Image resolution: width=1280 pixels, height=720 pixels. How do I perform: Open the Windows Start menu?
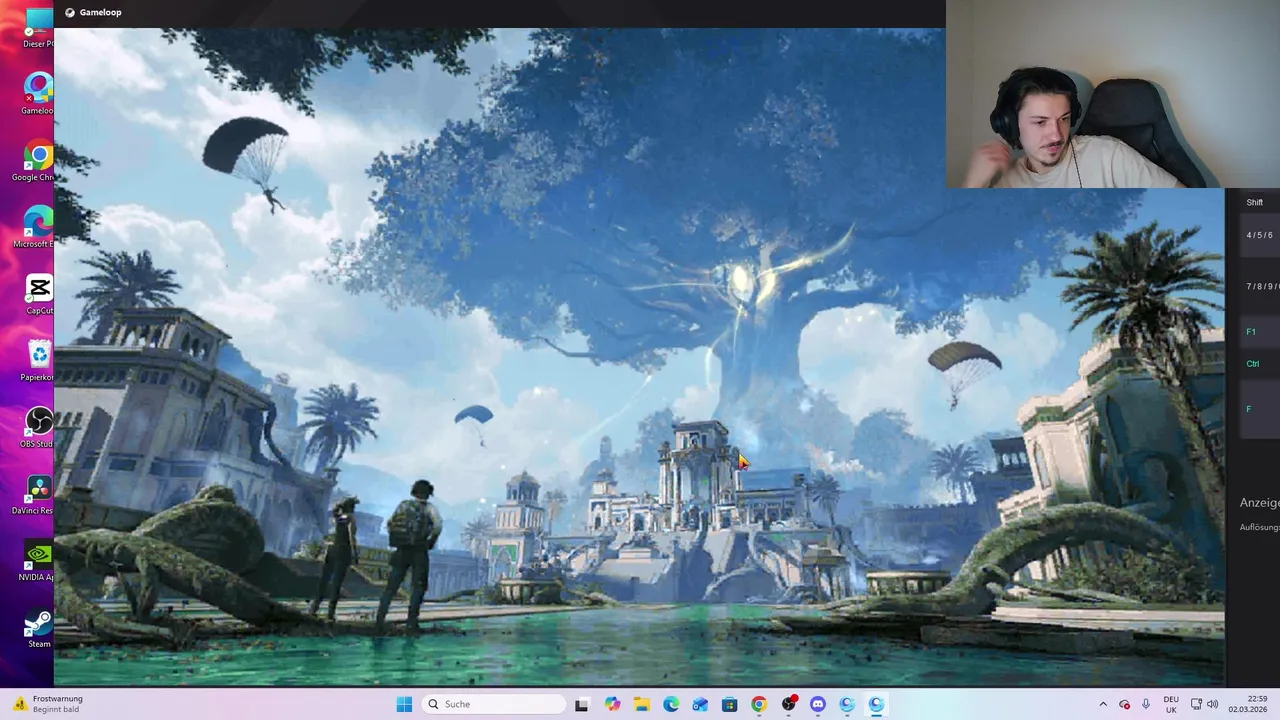tap(404, 704)
